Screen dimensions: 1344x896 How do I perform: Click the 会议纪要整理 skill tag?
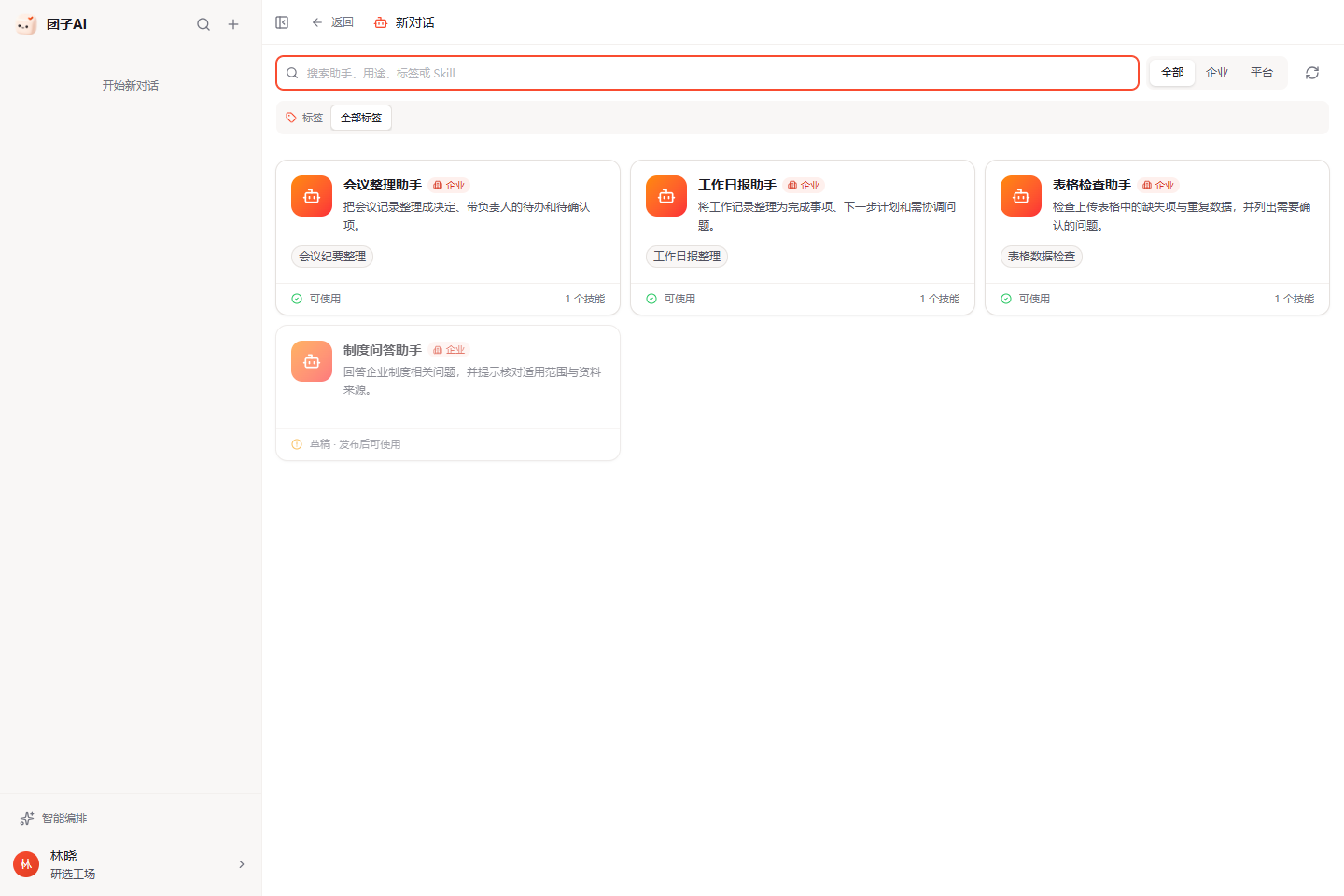point(332,257)
